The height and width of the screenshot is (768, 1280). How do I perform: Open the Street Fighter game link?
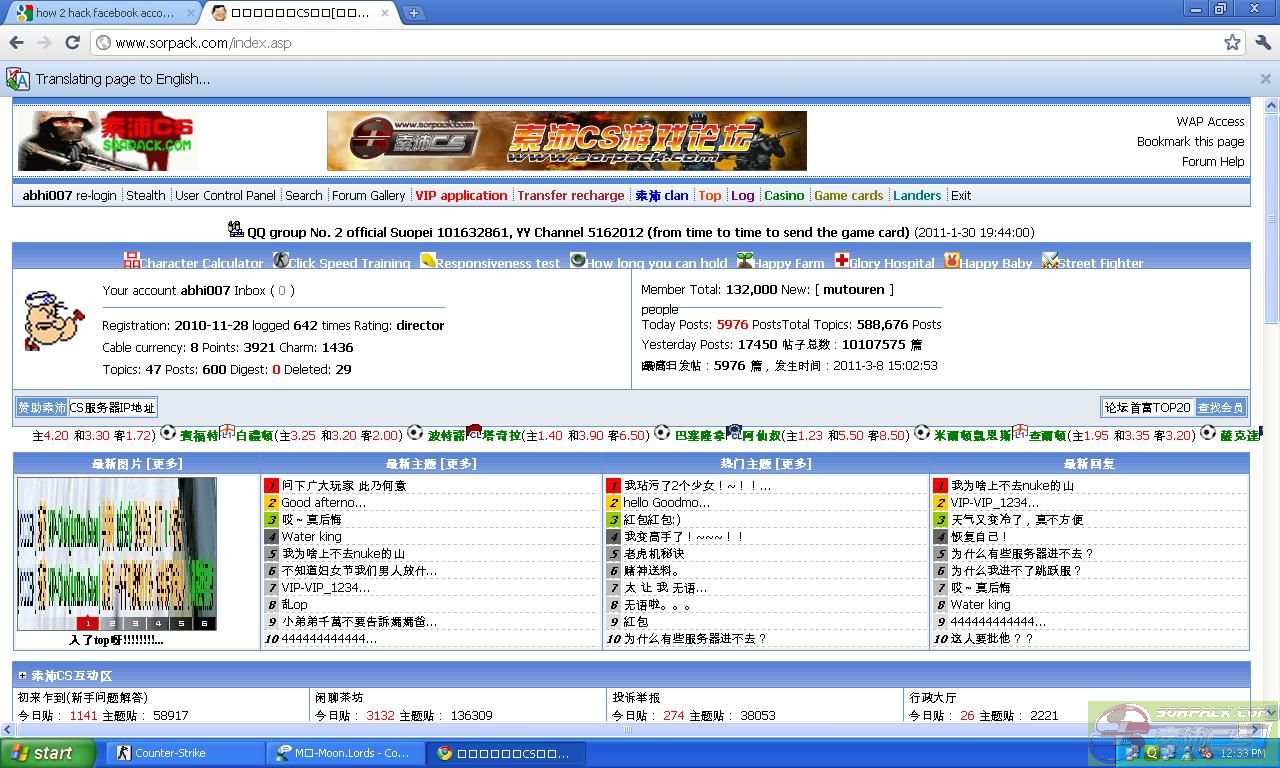click(1099, 263)
